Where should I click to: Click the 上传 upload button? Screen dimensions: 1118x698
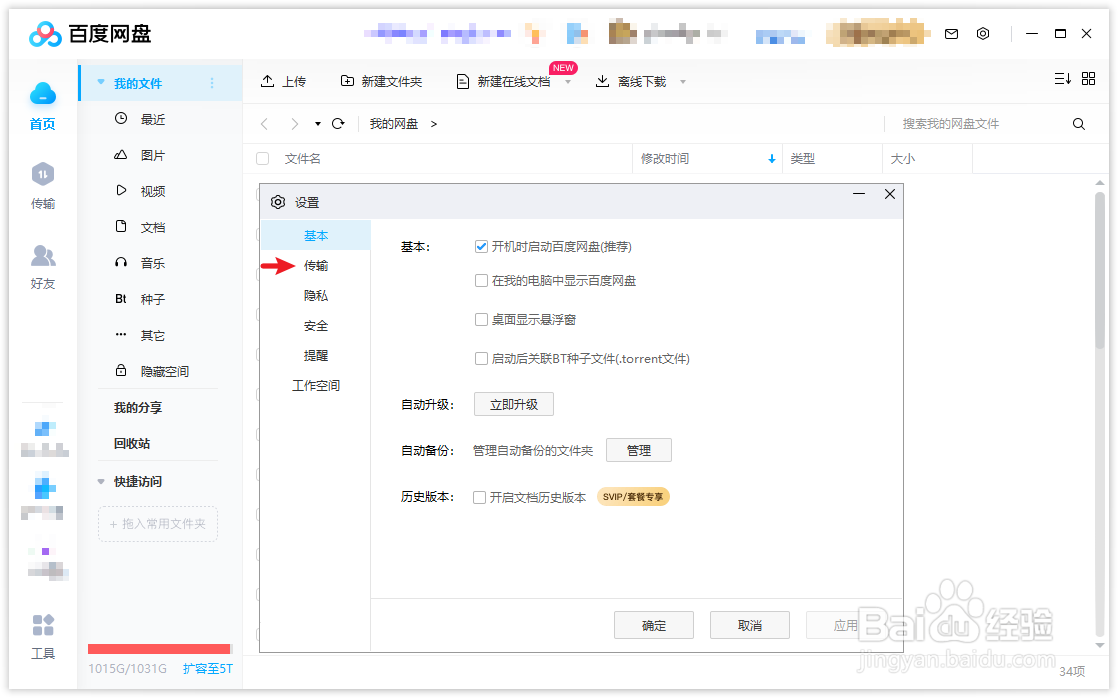coord(283,81)
